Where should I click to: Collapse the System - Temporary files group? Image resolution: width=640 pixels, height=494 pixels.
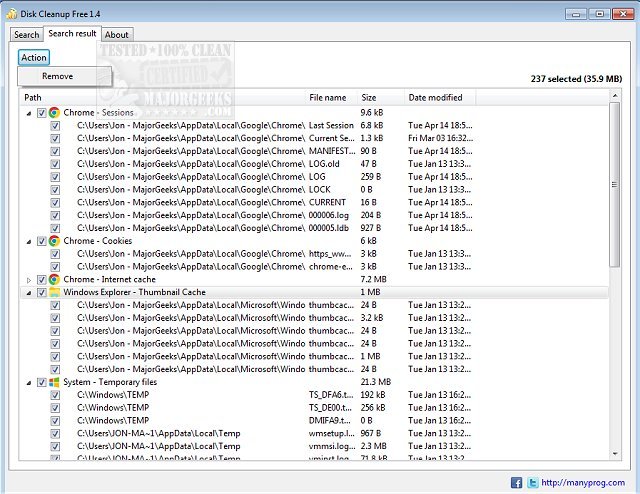pyautogui.click(x=29, y=383)
